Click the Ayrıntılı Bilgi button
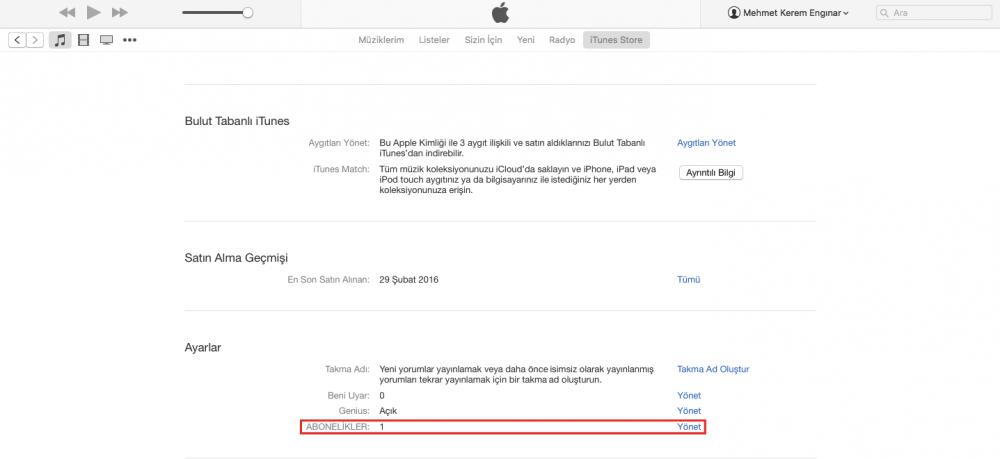The image size is (1000, 459). pos(711,173)
